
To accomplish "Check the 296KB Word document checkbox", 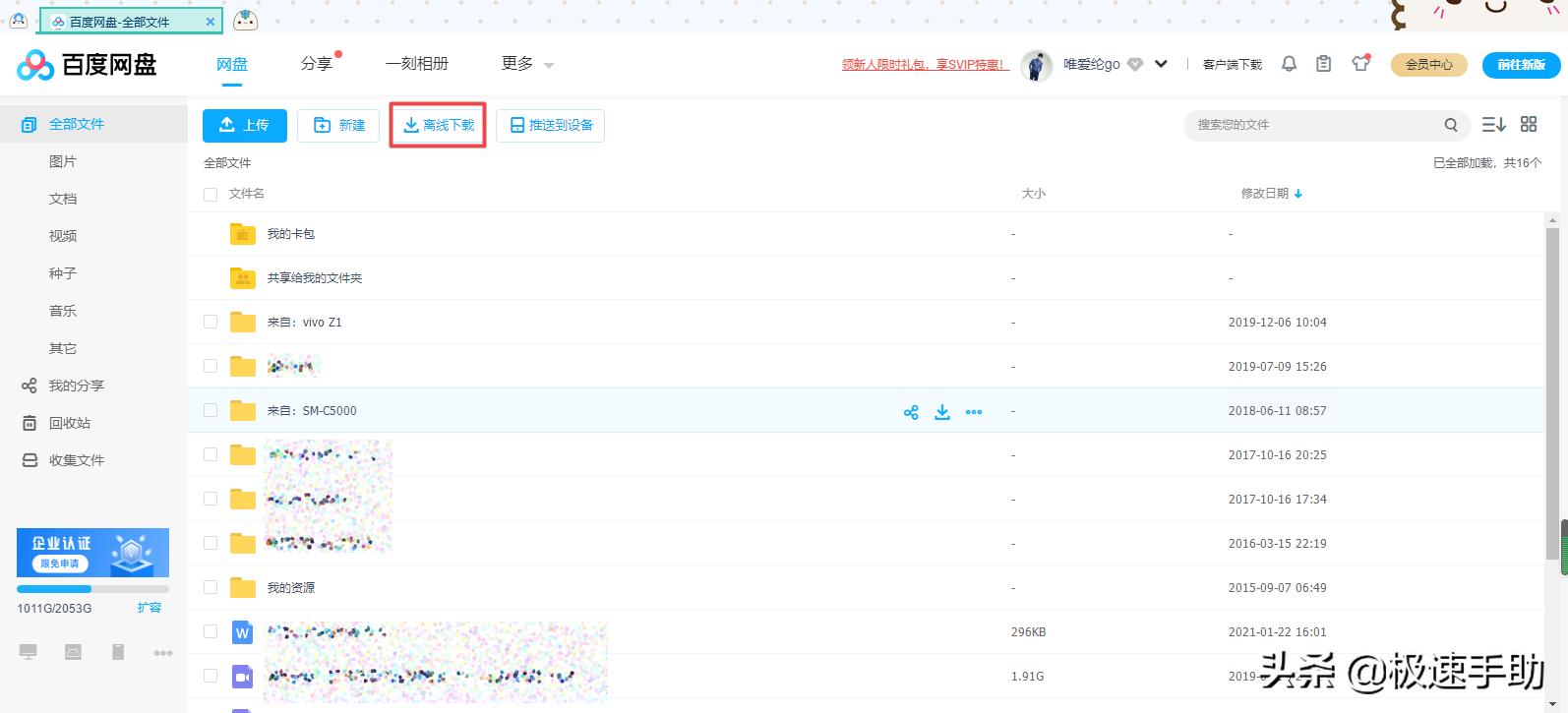I will point(211,631).
